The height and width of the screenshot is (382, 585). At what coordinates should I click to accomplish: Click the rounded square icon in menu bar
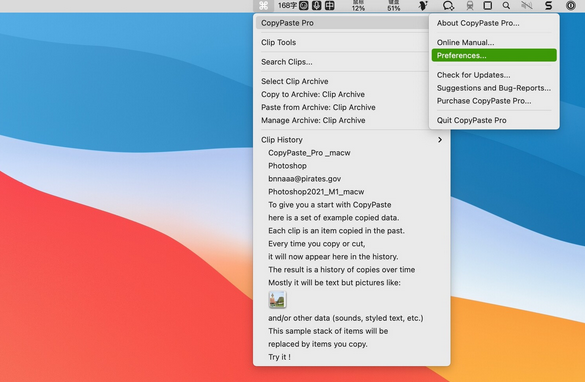coord(488,6)
